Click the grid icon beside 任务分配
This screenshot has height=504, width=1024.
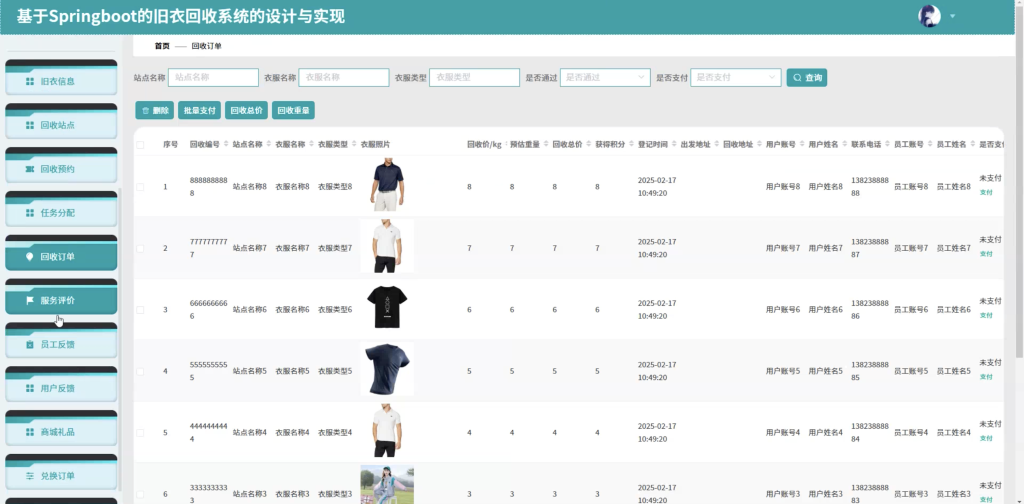click(29, 213)
